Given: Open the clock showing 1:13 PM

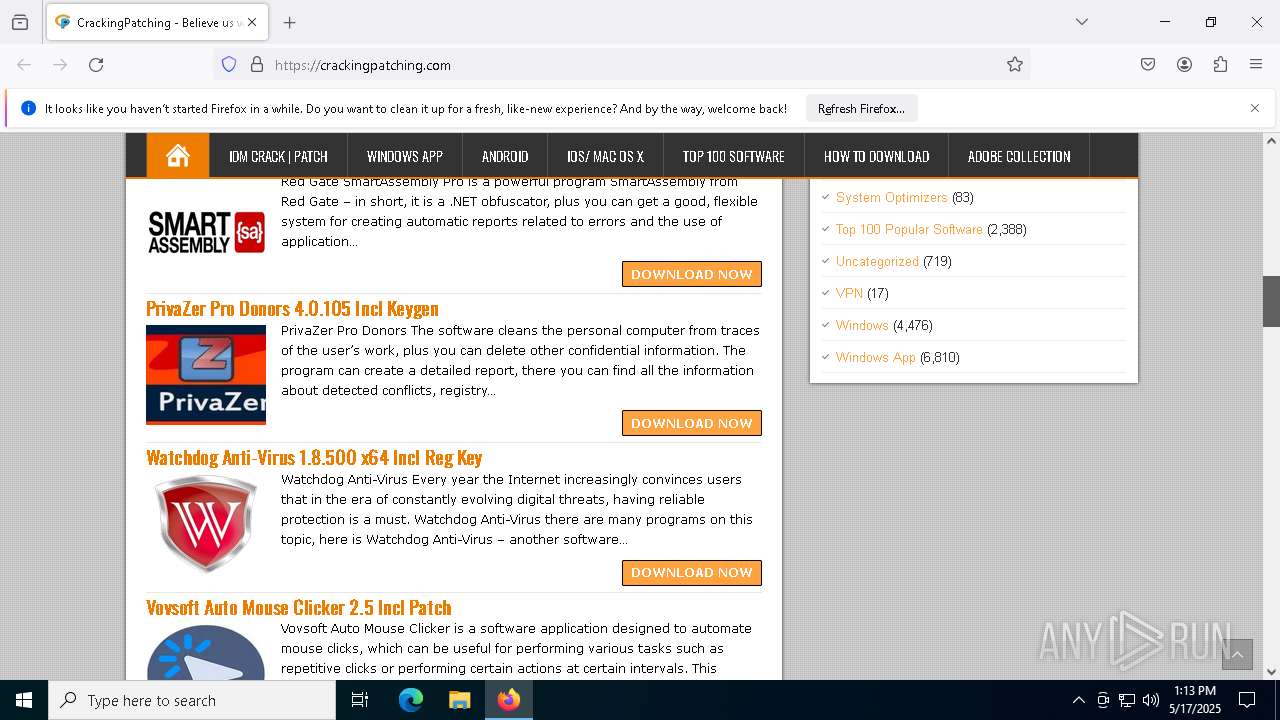Looking at the screenshot, I should coord(1195,700).
